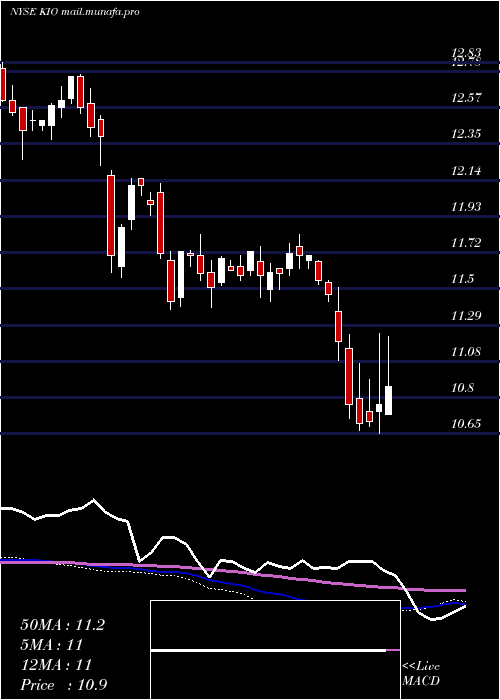Click the 11.08 price axis label

click(x=466, y=352)
